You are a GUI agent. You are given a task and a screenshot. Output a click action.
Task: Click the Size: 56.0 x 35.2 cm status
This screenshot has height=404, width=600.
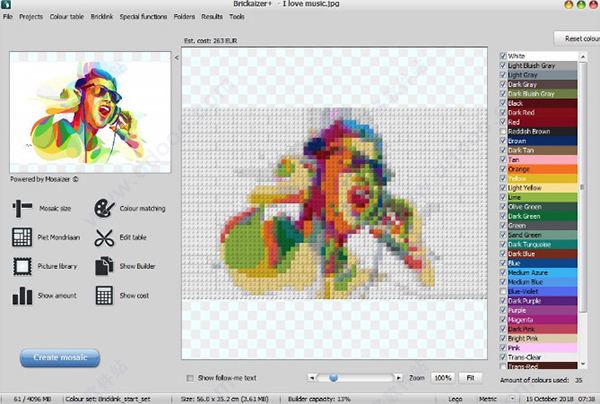(x=225, y=399)
